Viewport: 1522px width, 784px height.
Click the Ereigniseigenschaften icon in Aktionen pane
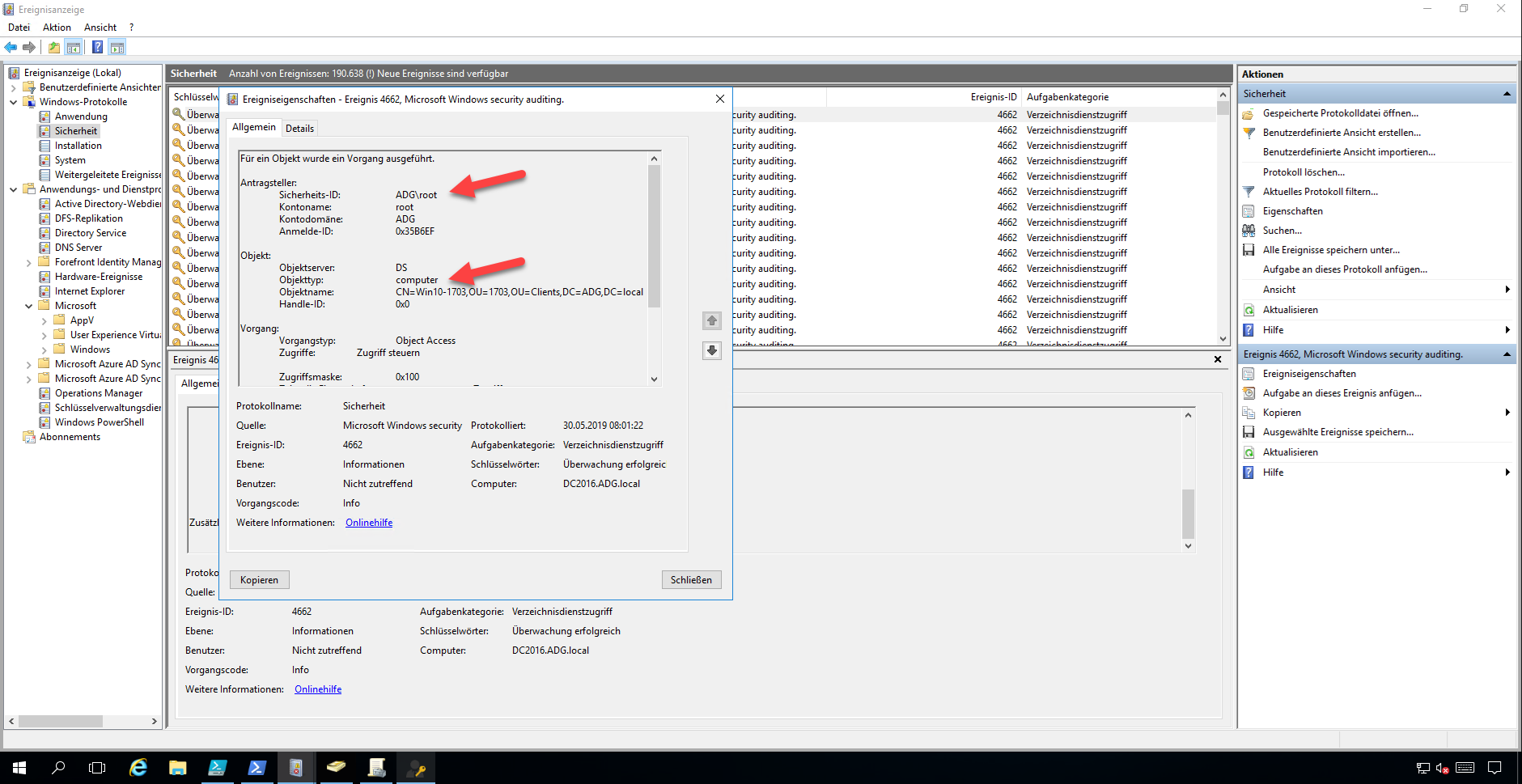click(x=1249, y=374)
